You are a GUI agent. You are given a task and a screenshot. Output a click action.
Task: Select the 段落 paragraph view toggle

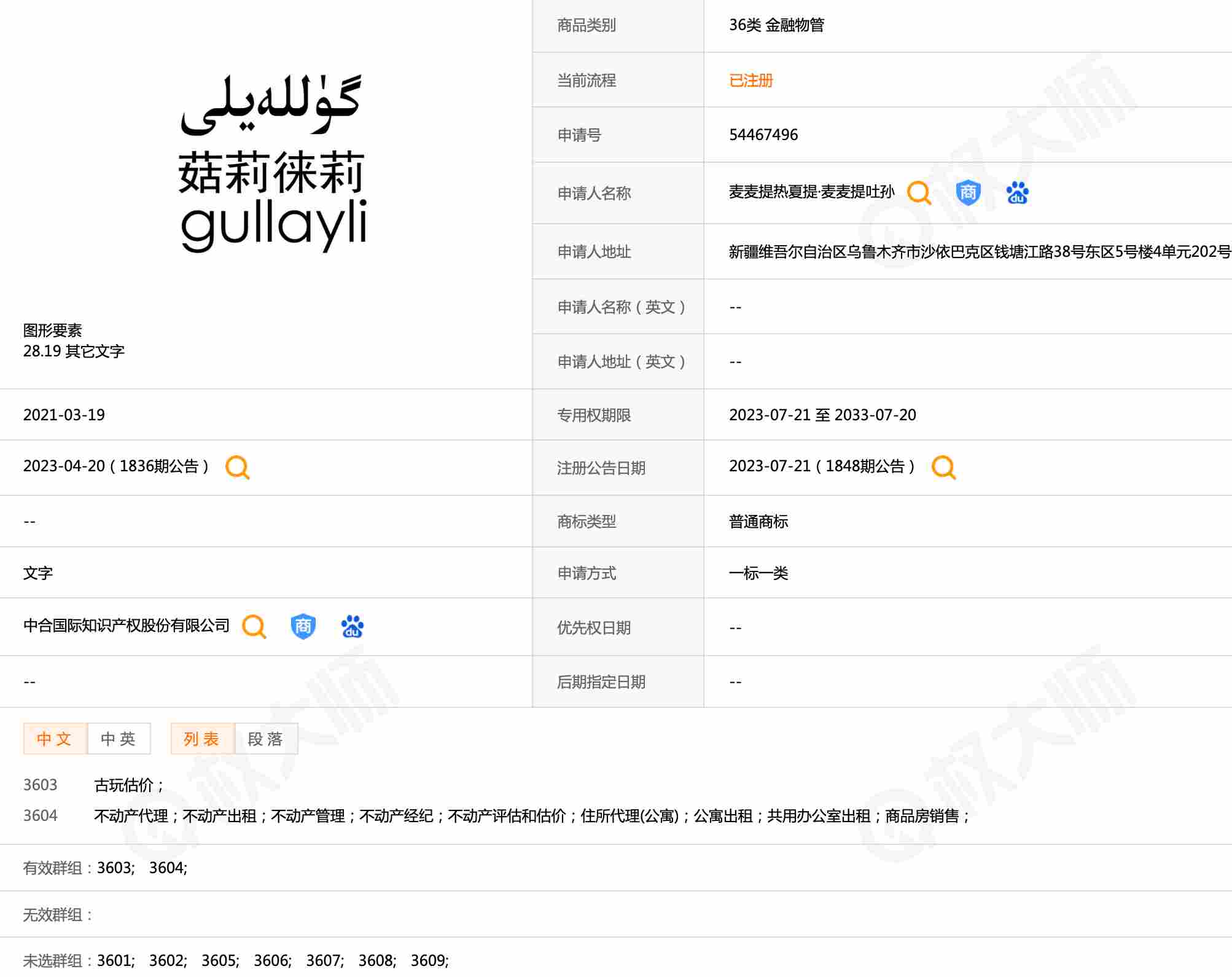(266, 739)
